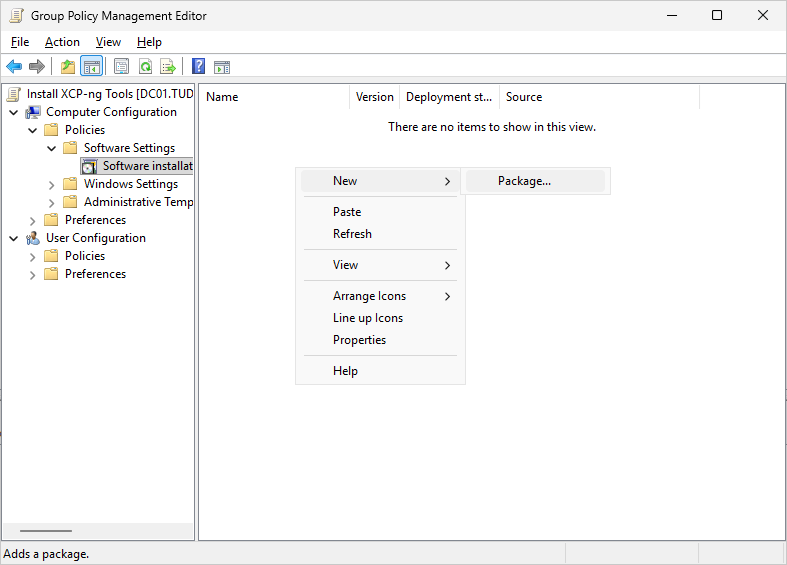Open the Help menu in the menu bar
This screenshot has height=565, width=787.
point(149,42)
